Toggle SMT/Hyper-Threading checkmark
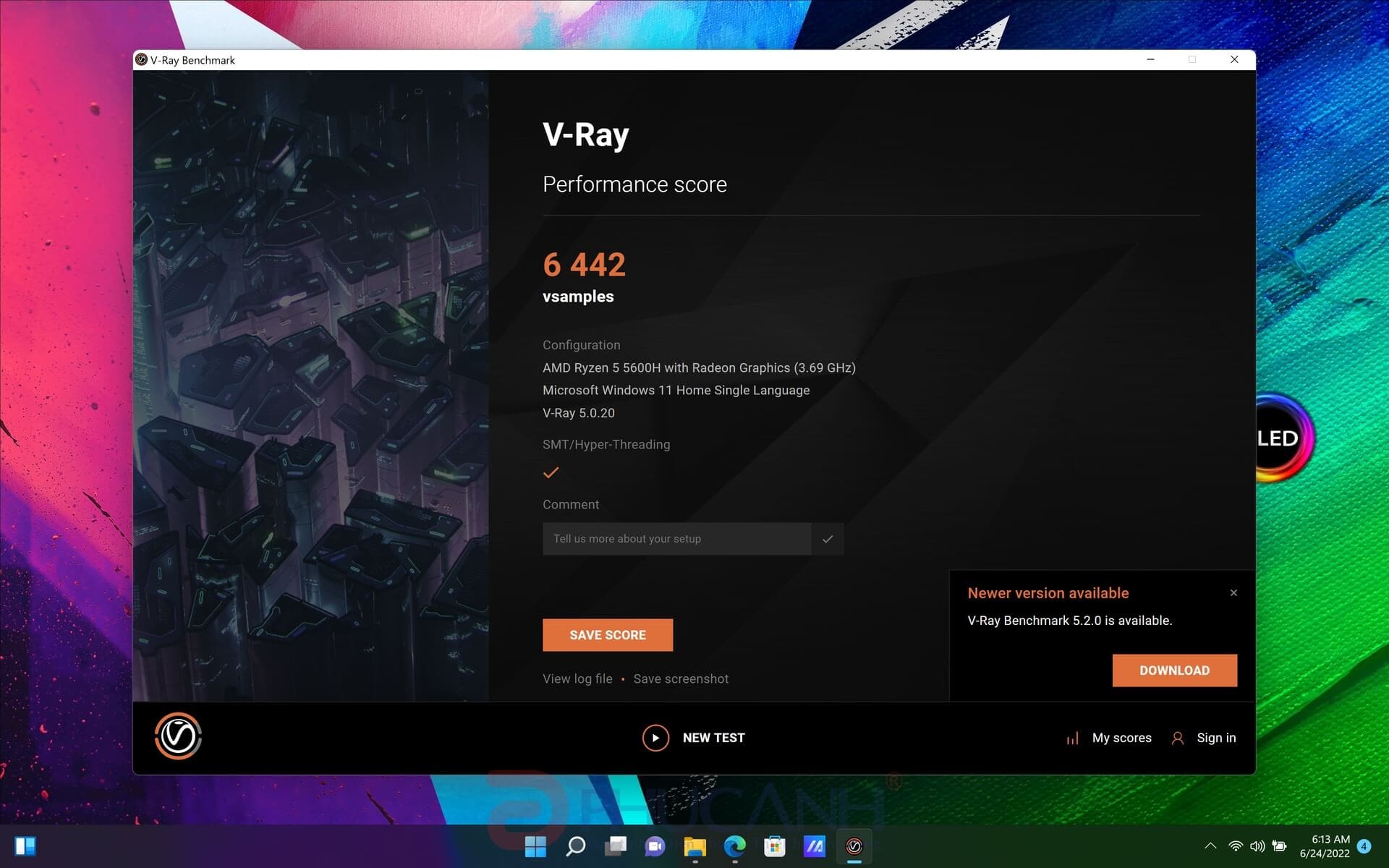1389x868 pixels. click(x=551, y=472)
